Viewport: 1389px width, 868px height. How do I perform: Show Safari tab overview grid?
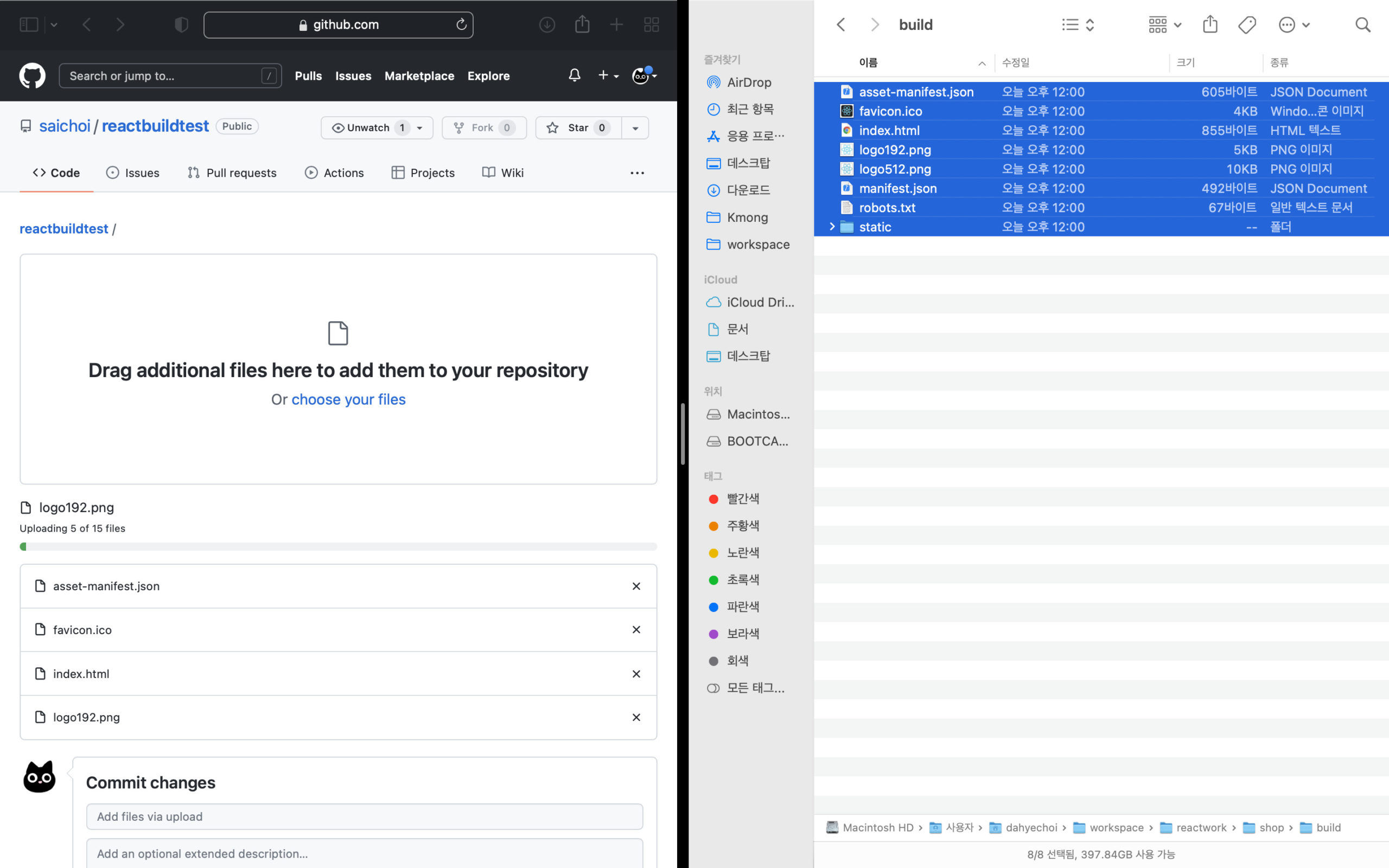coord(652,25)
